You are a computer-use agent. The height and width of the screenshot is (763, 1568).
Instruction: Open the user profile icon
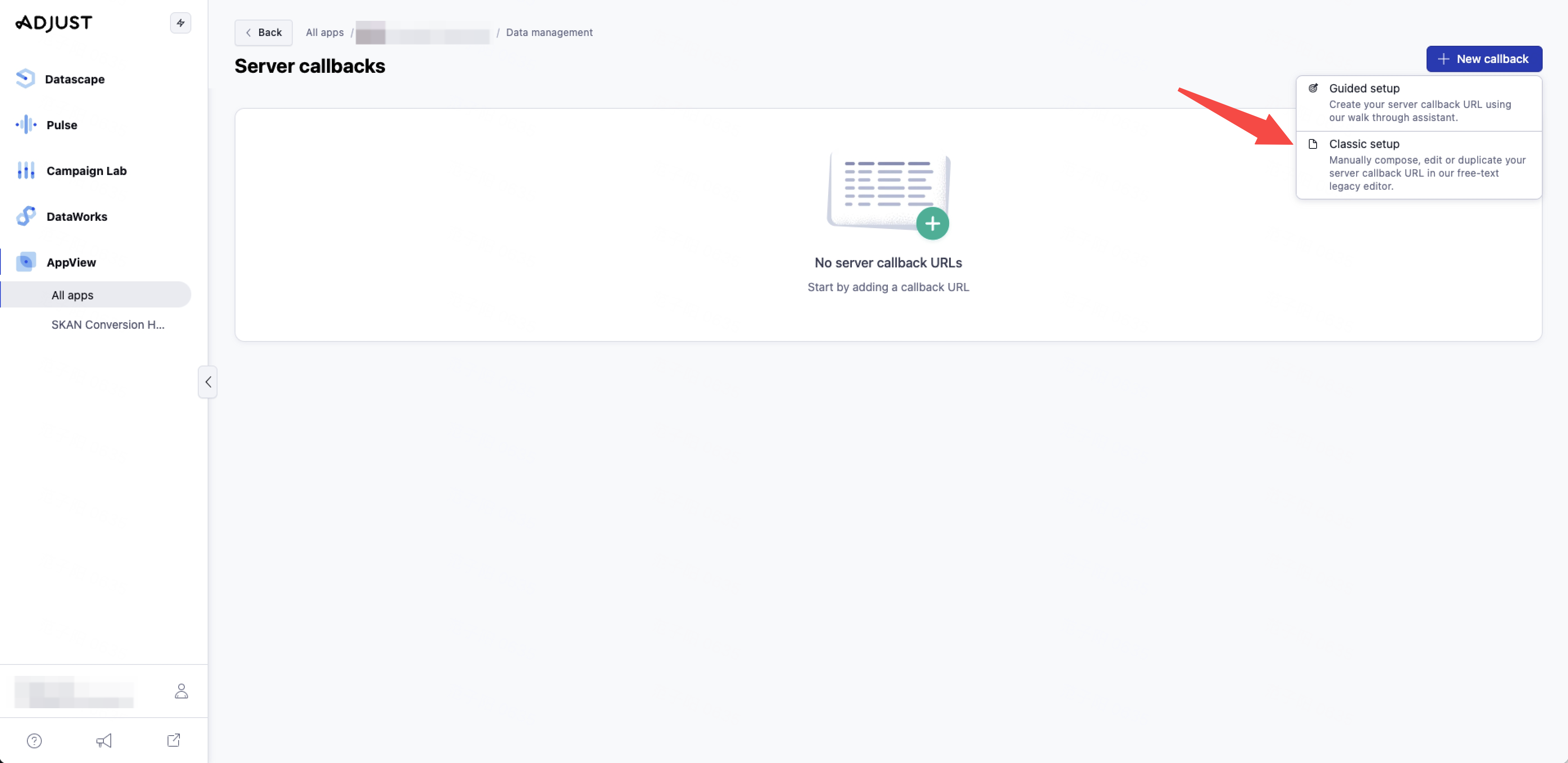(181, 691)
